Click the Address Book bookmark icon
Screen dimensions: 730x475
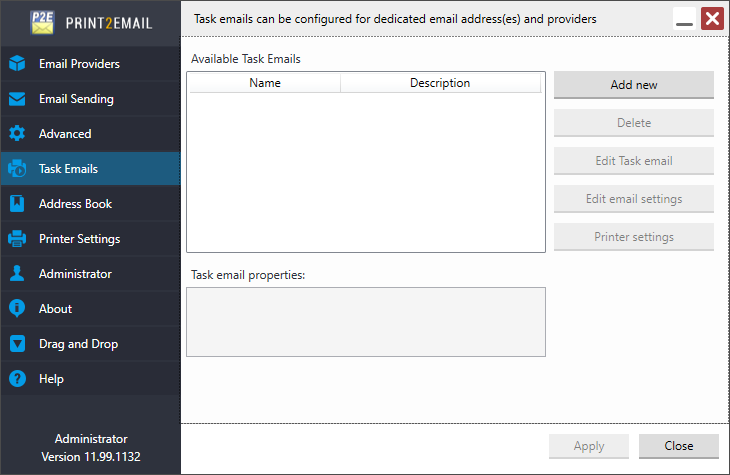coord(17,204)
